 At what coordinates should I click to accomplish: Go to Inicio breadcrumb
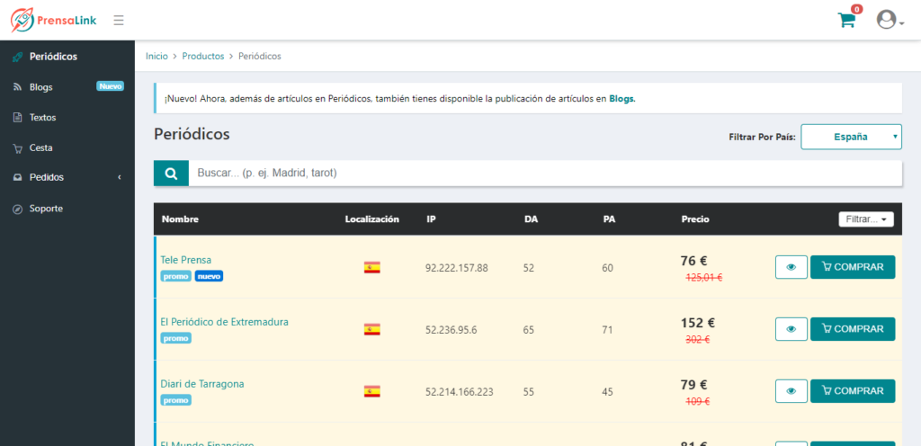(x=156, y=56)
